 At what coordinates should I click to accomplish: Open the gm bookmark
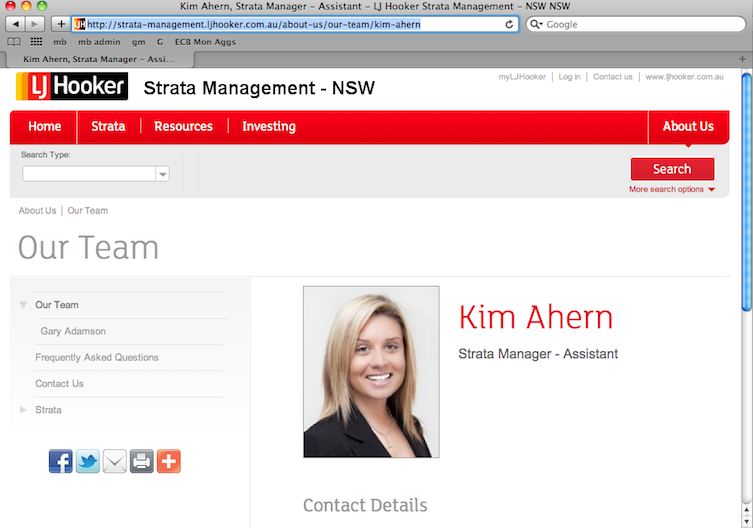pos(138,42)
